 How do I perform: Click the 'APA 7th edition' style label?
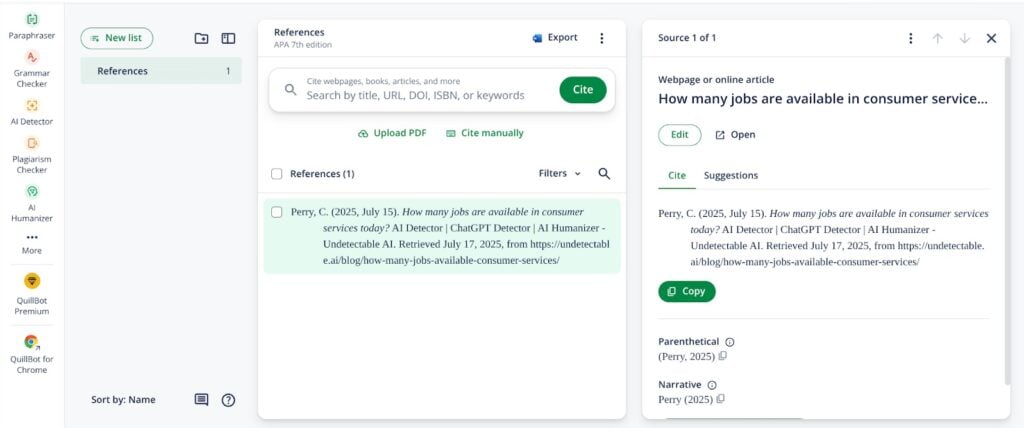[x=302, y=45]
